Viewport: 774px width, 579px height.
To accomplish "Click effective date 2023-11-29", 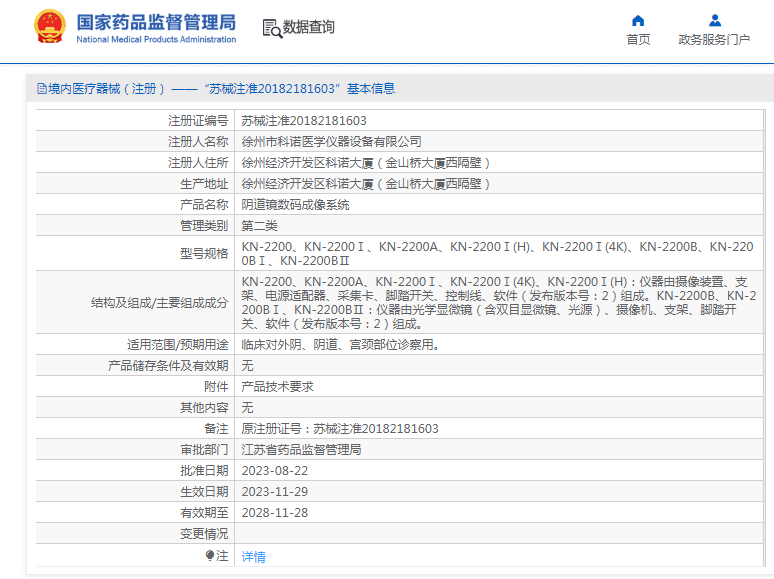I will point(274,492).
